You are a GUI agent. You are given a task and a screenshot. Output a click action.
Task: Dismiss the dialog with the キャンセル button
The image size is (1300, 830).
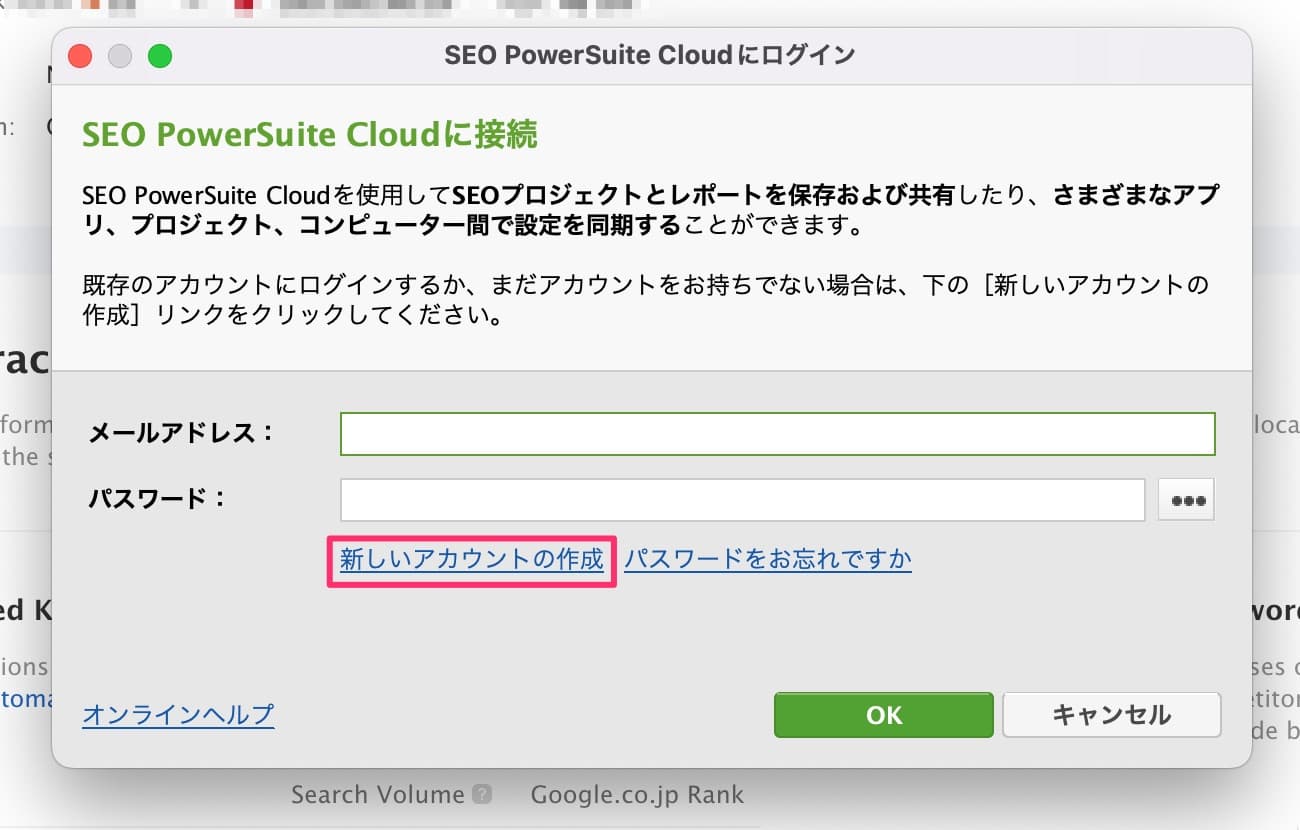pyautogui.click(x=1111, y=715)
